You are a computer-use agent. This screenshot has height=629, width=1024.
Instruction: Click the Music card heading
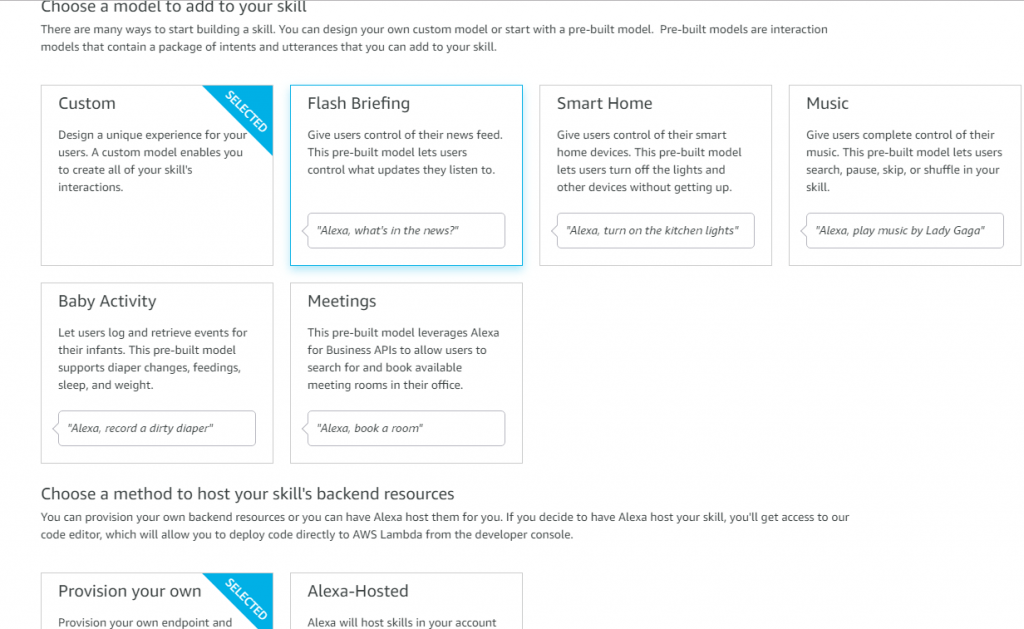click(827, 103)
